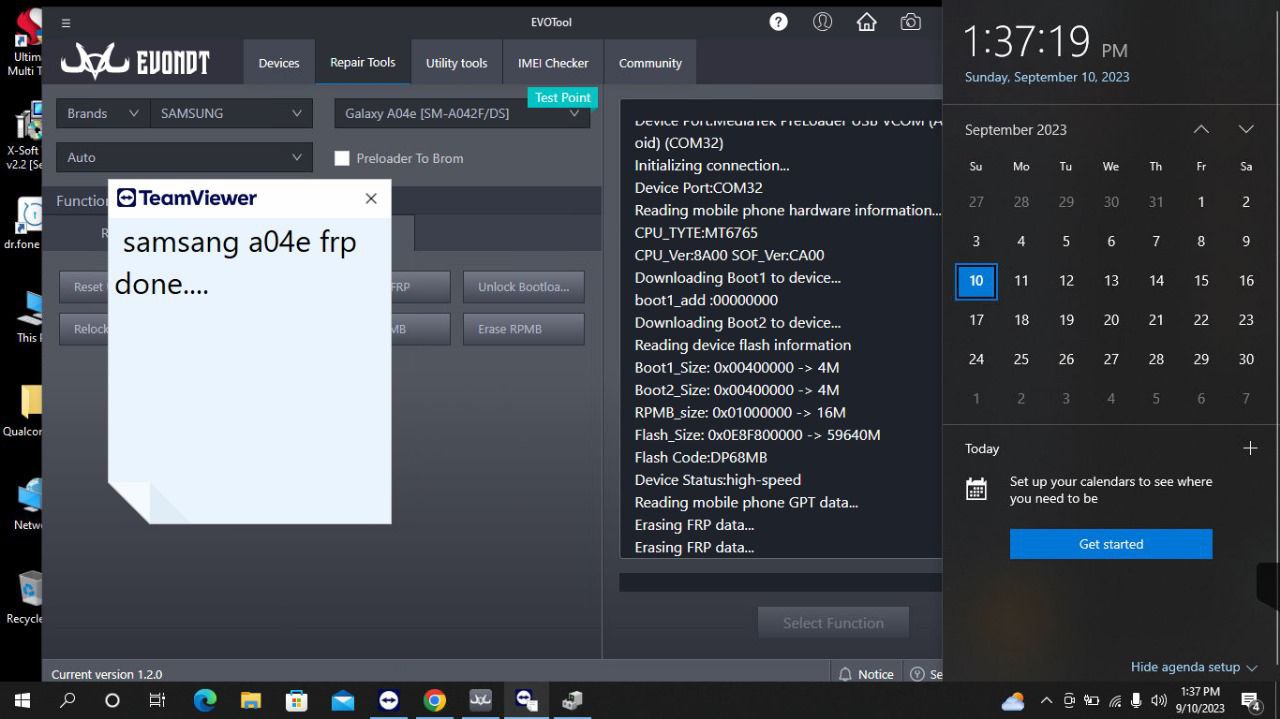Open the volume speaker tray icon
The width and height of the screenshot is (1280, 719).
tap(1159, 700)
